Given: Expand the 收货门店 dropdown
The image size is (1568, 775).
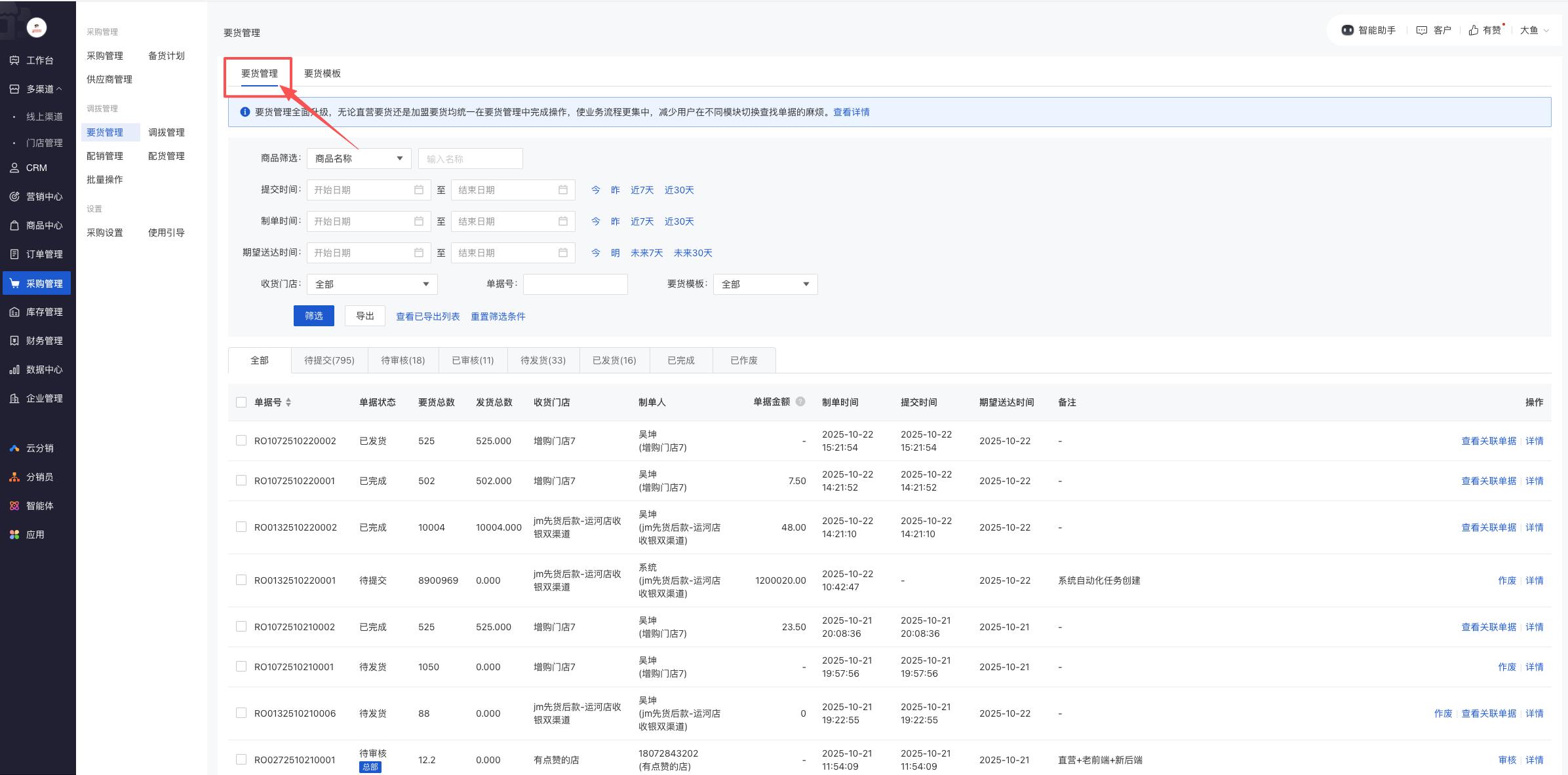Looking at the screenshot, I should 372,284.
